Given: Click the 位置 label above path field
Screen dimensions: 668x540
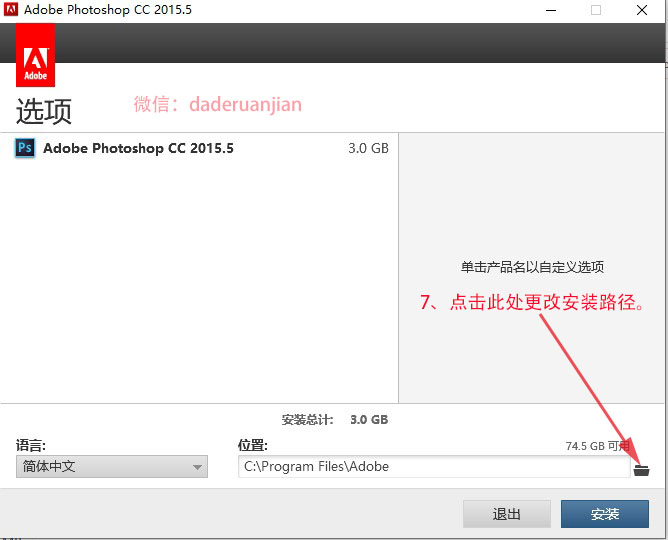Looking at the screenshot, I should click(253, 446).
